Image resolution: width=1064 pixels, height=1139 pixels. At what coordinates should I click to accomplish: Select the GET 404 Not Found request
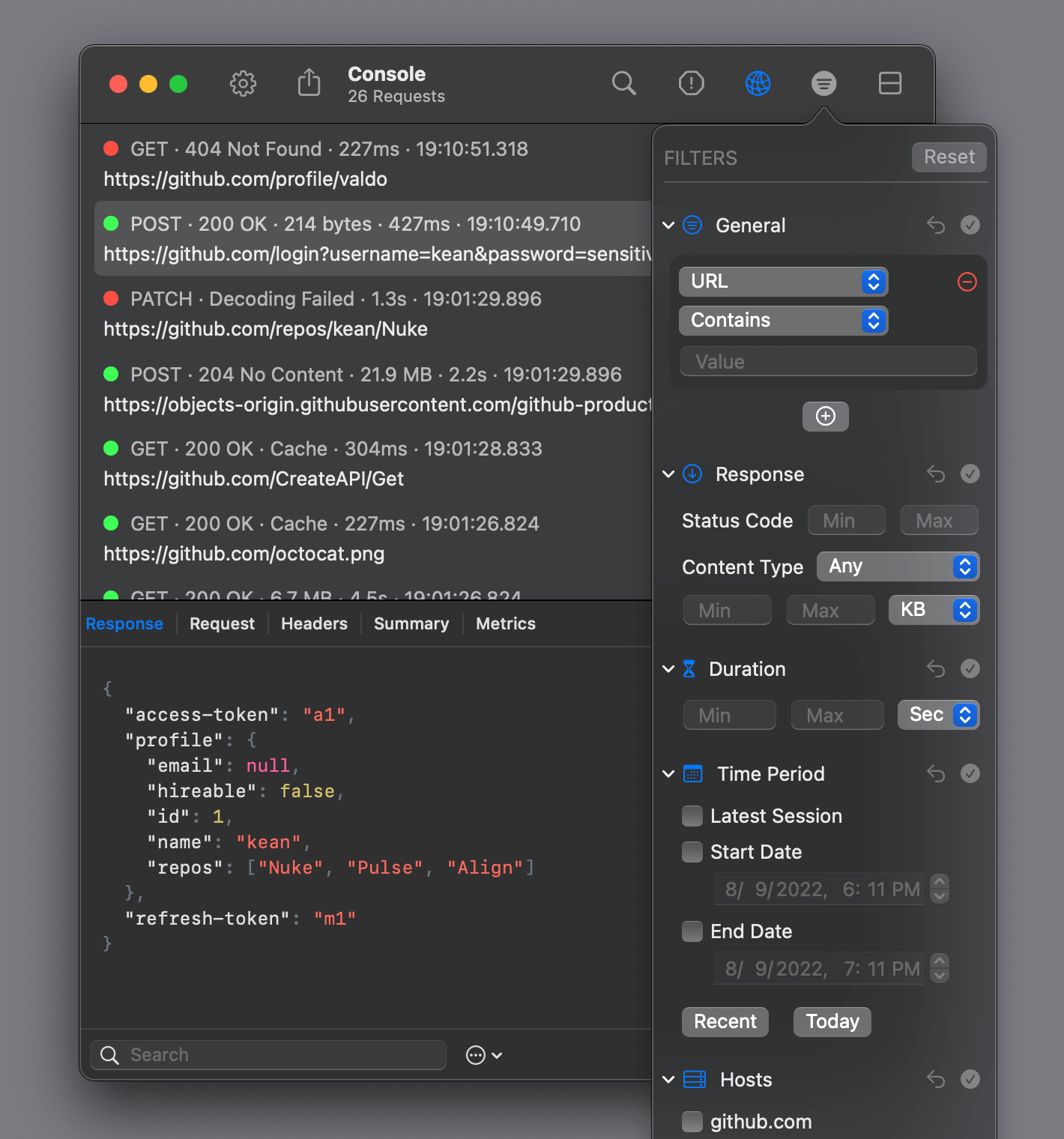tap(373, 163)
